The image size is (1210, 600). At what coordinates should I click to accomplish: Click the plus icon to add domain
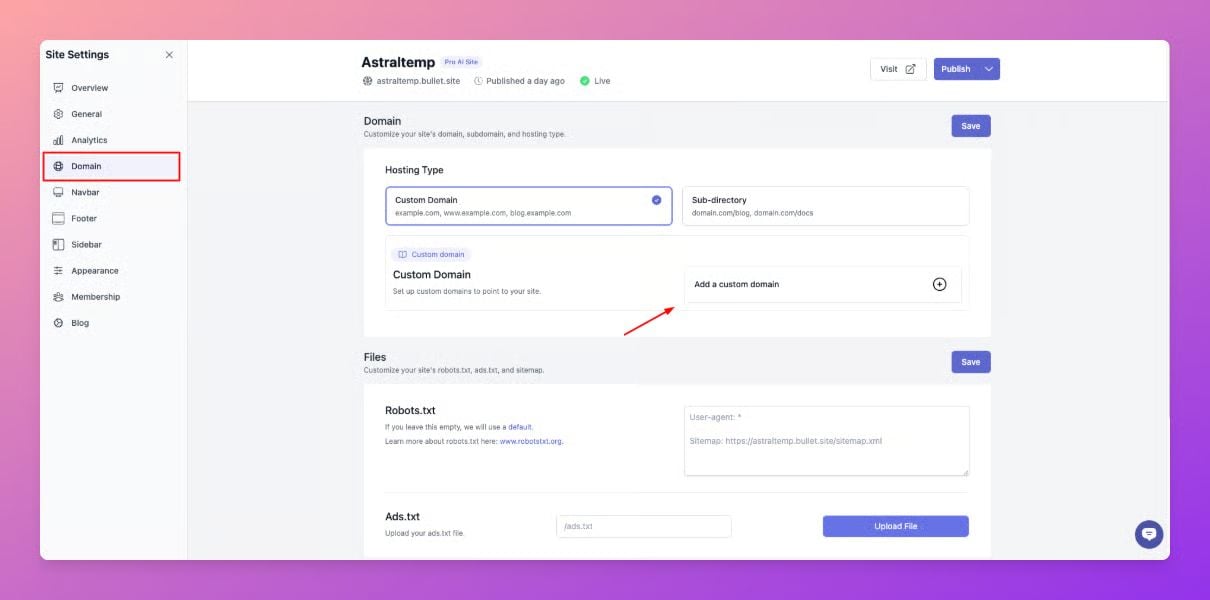(939, 284)
